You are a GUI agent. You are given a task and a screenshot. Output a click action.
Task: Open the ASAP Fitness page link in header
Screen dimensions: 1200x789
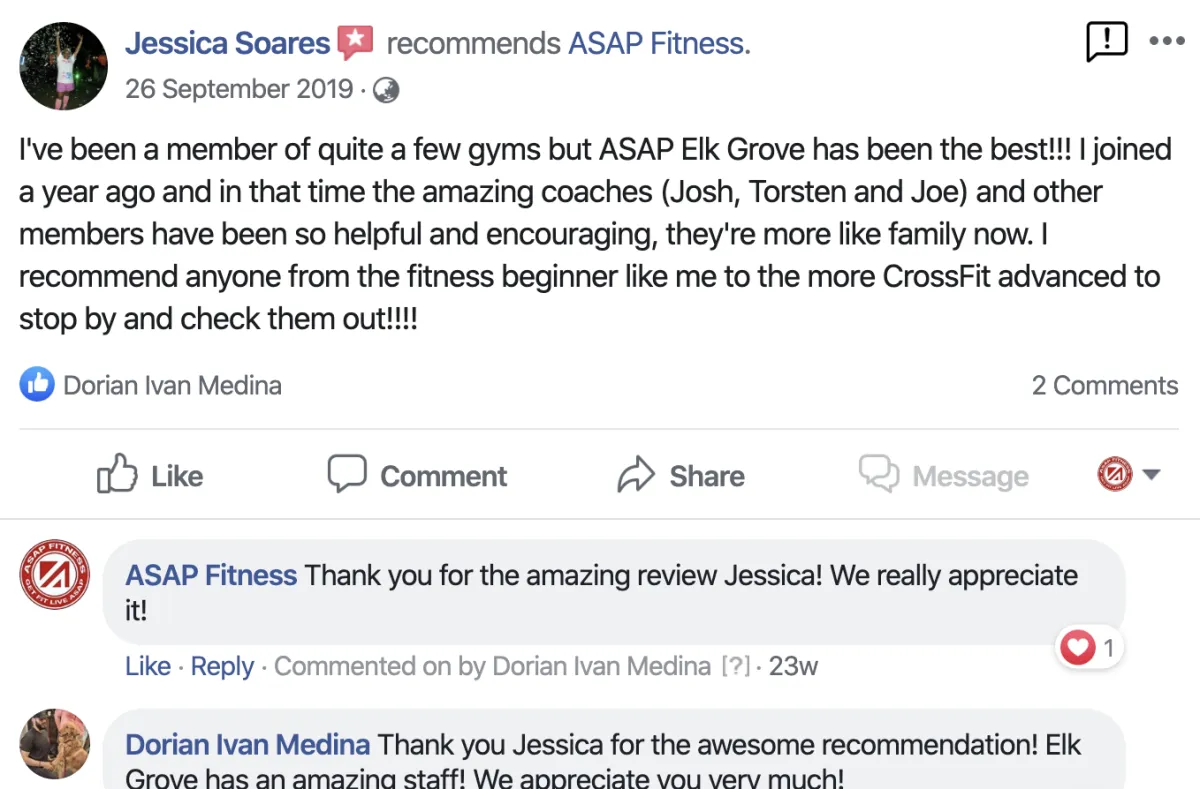[659, 44]
